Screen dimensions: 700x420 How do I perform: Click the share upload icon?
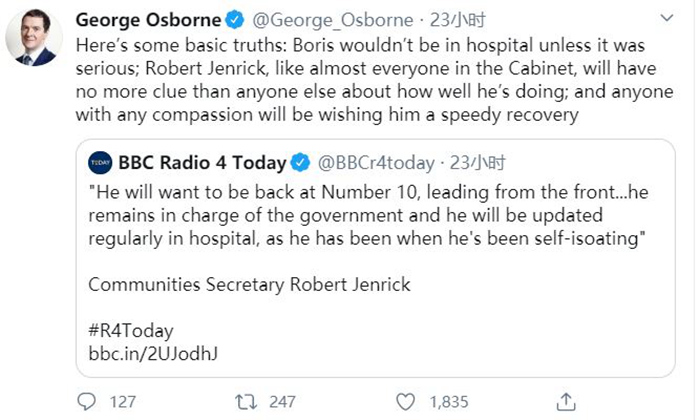565,400
